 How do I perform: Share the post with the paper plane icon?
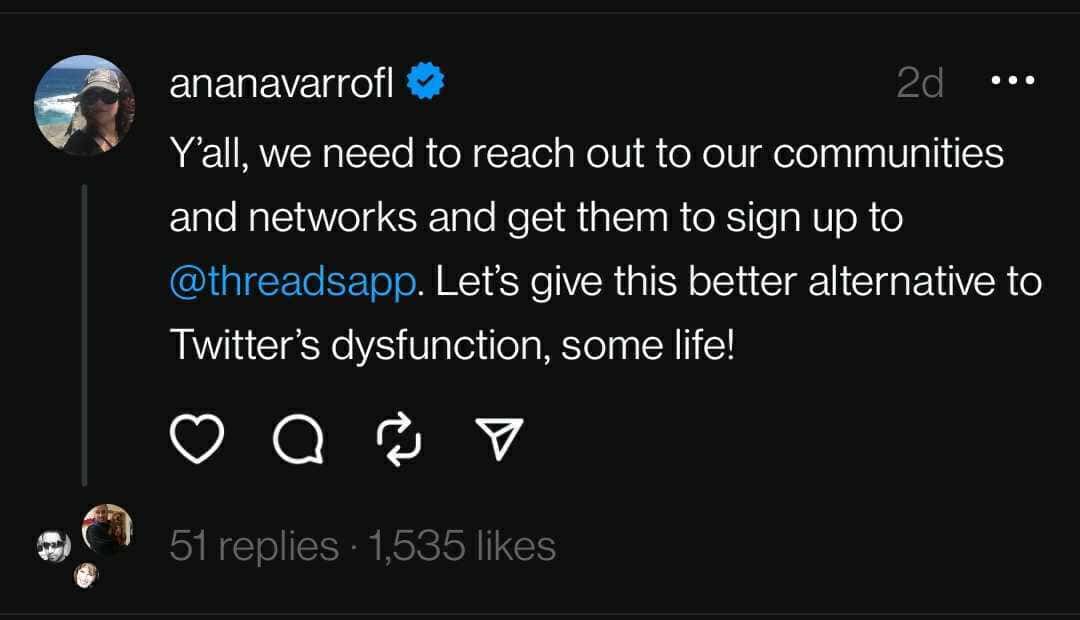coord(500,435)
